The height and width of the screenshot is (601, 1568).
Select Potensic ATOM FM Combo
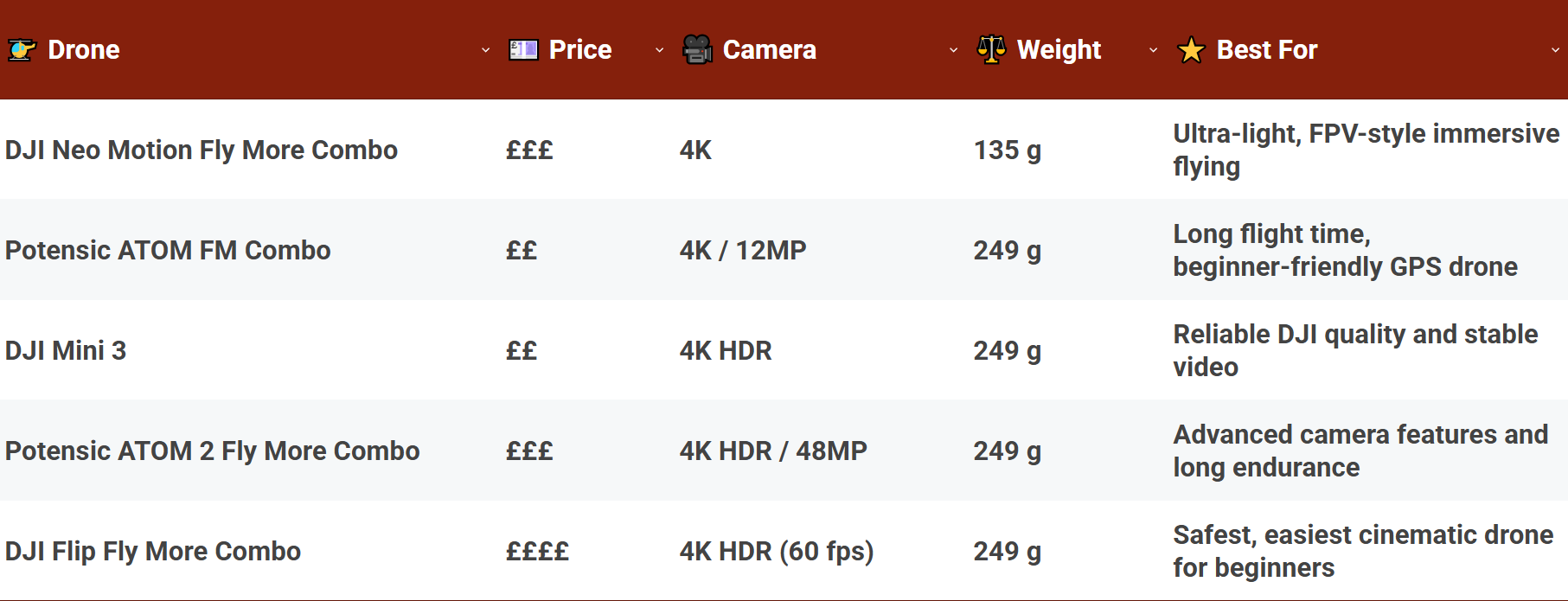(x=167, y=250)
